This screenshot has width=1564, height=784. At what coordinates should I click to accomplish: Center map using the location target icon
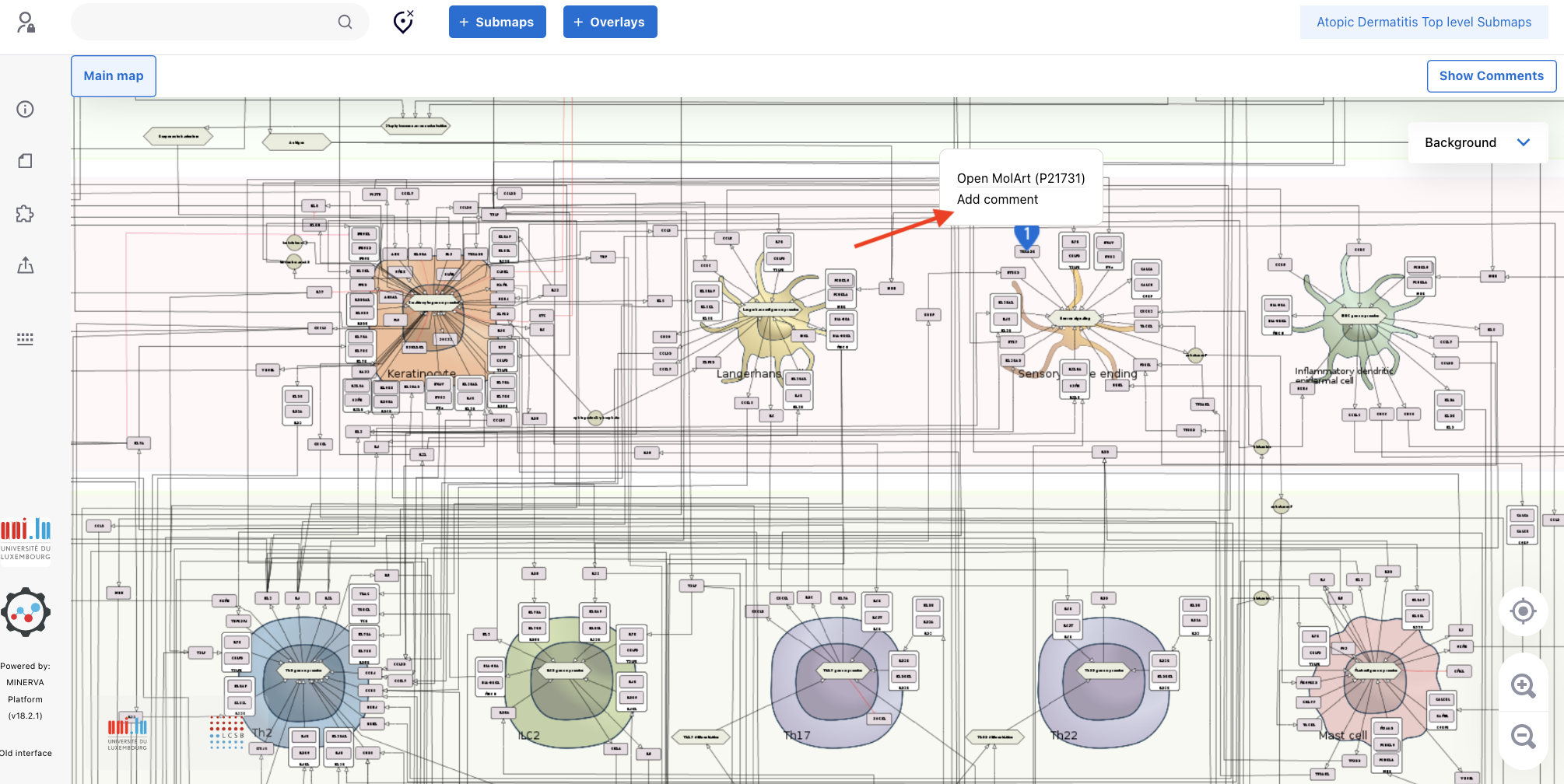point(1523,611)
